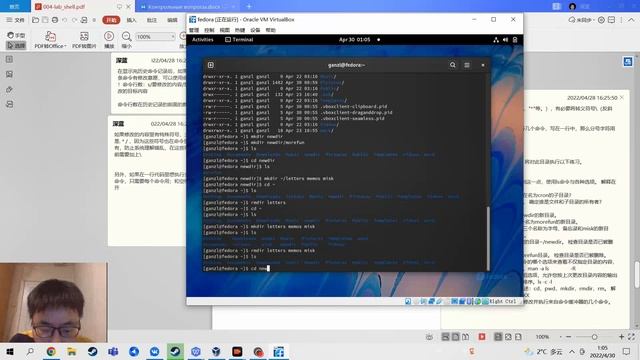Open the second WPS left sidebar panel icon
Image resolution: width=640 pixels, height=360 pixels.
tap(9, 74)
